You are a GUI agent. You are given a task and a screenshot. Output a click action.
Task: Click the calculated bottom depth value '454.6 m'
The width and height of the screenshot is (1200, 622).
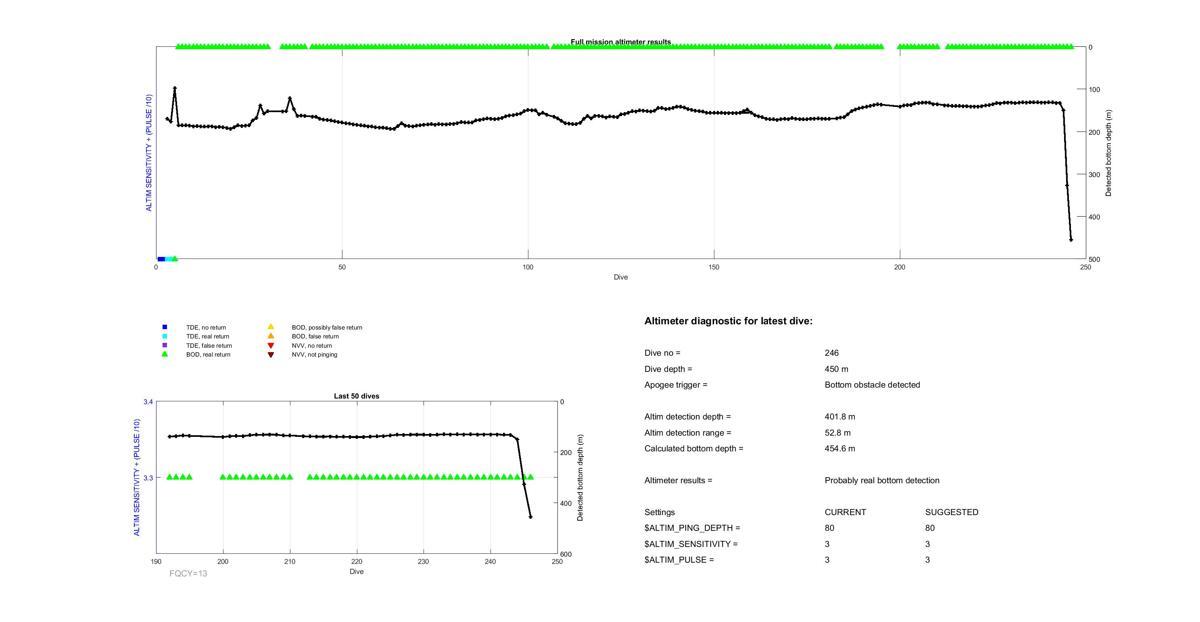(840, 449)
